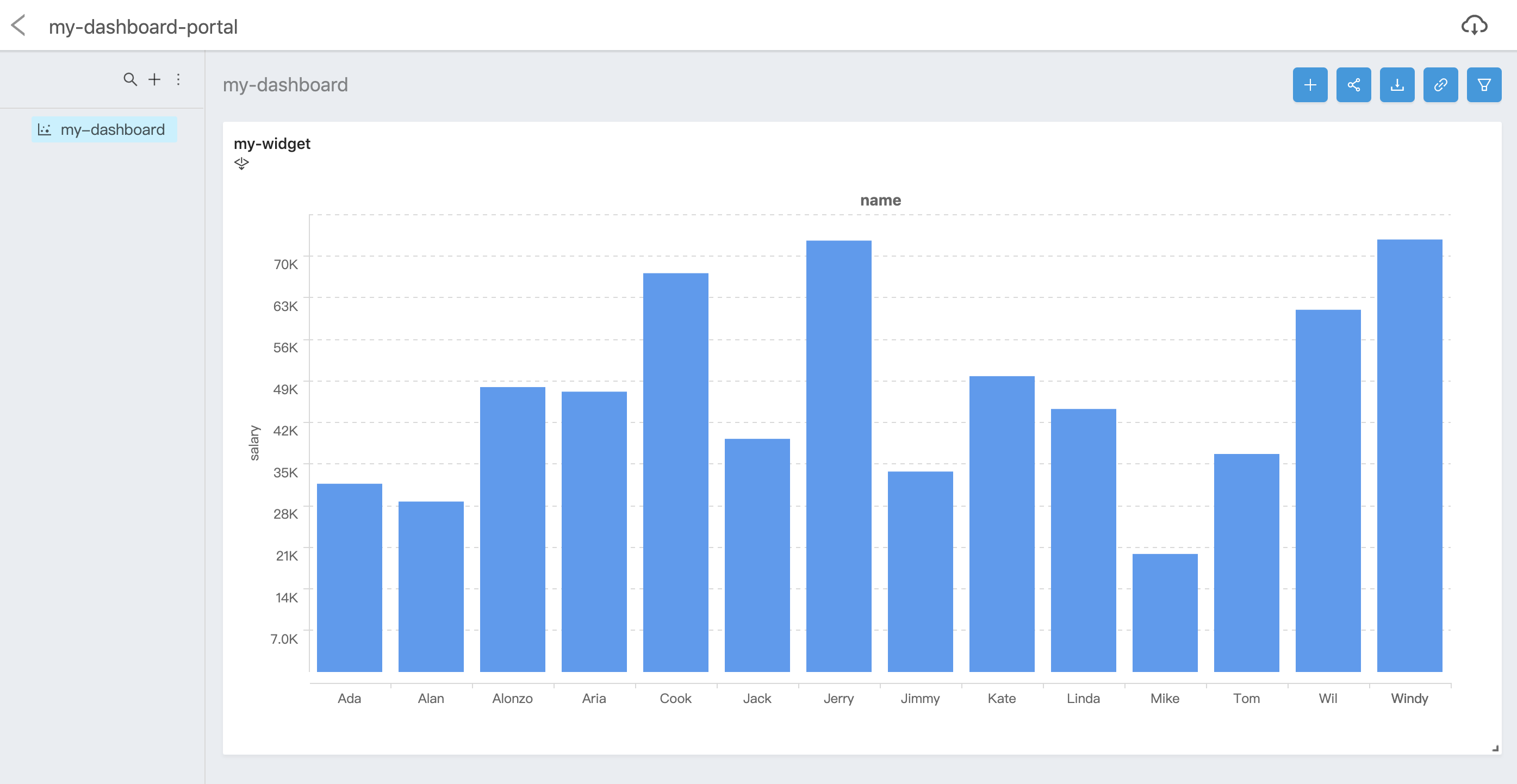Click the sidebar plus icon
The image size is (1517, 784).
click(x=154, y=79)
